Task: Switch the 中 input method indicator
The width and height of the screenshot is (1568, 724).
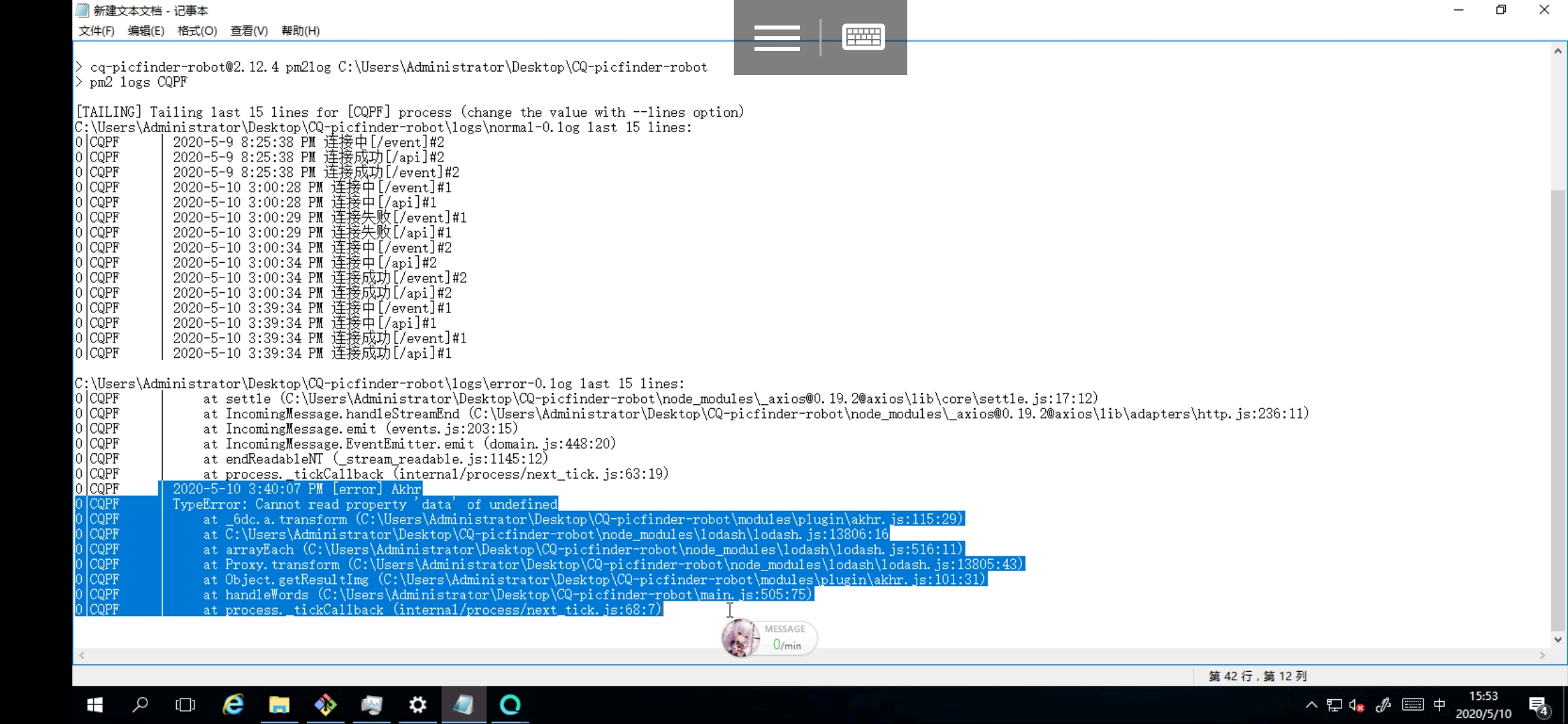Action: pyautogui.click(x=1439, y=705)
